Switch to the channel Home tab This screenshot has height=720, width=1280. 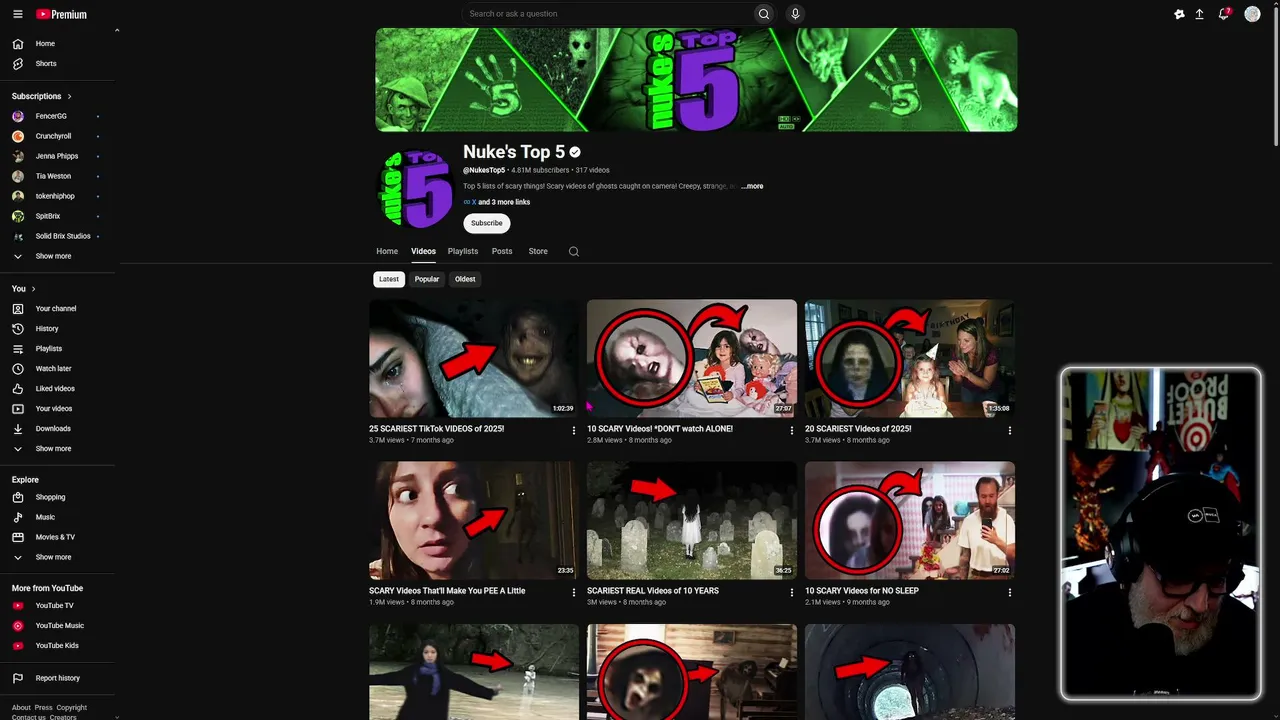[x=387, y=252]
